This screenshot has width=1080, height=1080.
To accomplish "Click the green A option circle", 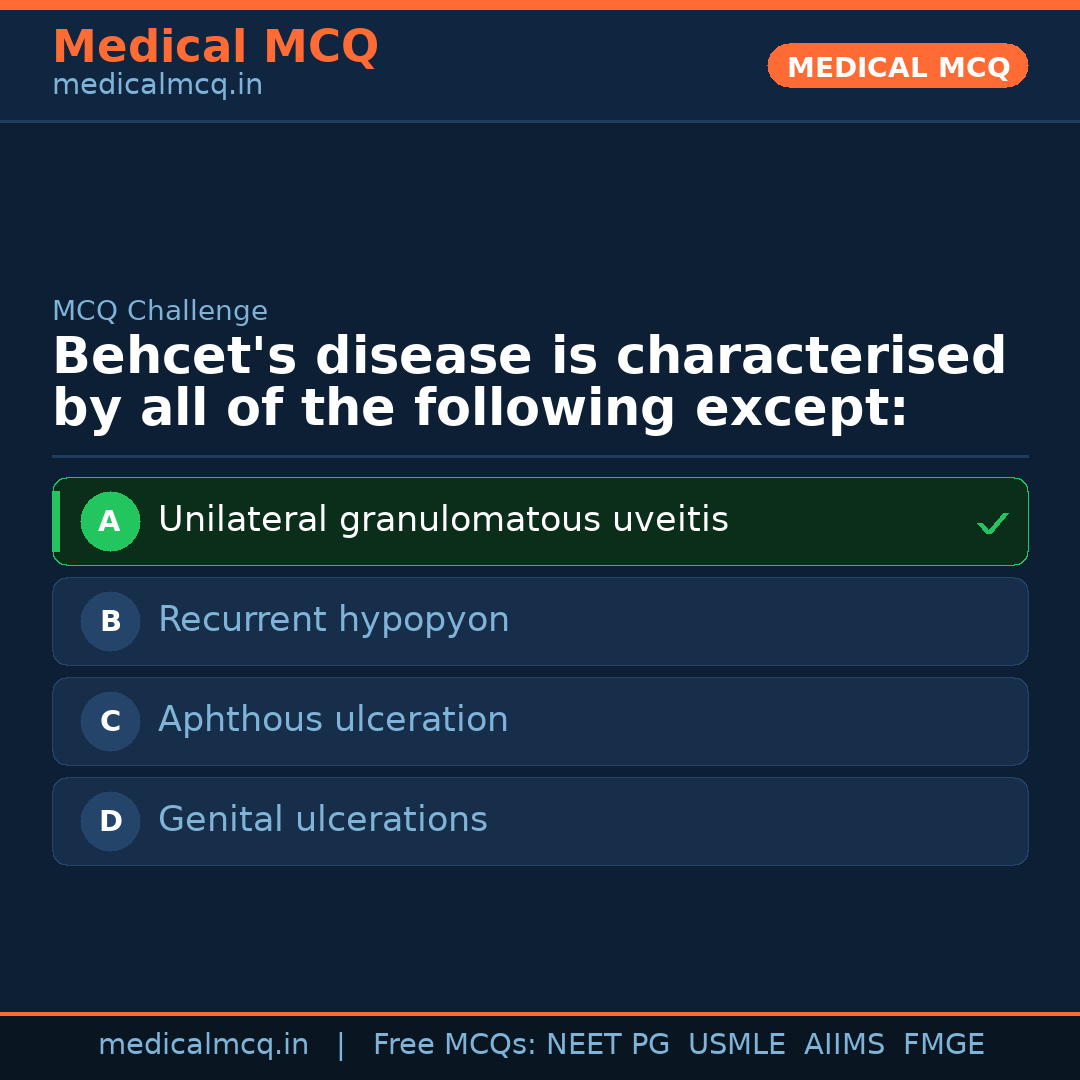I will tap(110, 521).
